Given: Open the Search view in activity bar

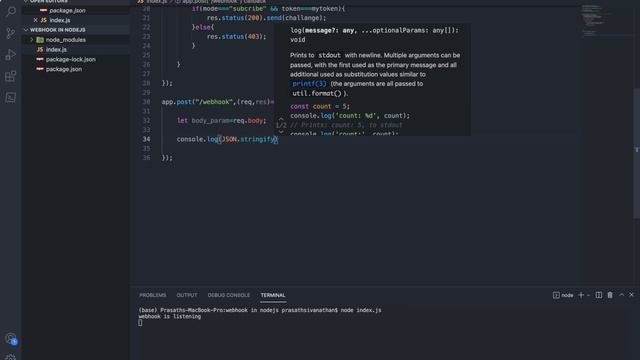Looking at the screenshot, I should (11, 11).
